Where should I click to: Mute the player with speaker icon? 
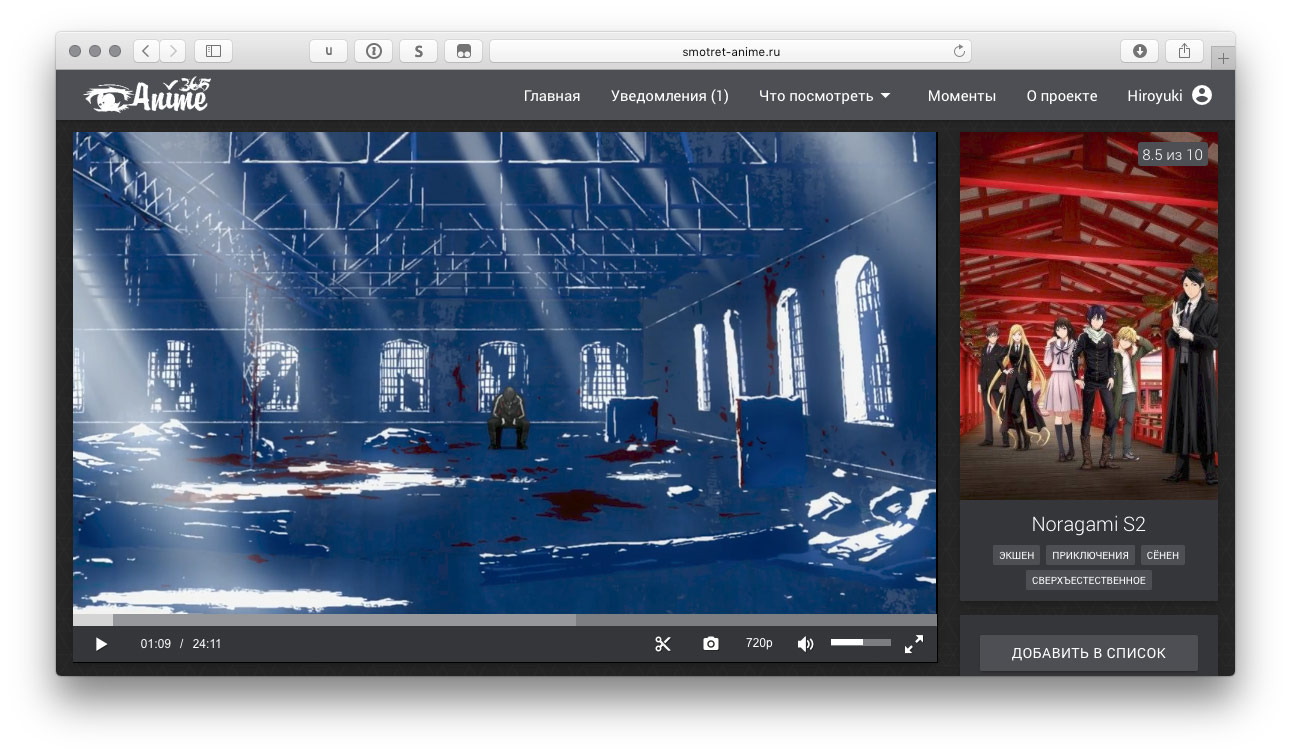tap(805, 644)
